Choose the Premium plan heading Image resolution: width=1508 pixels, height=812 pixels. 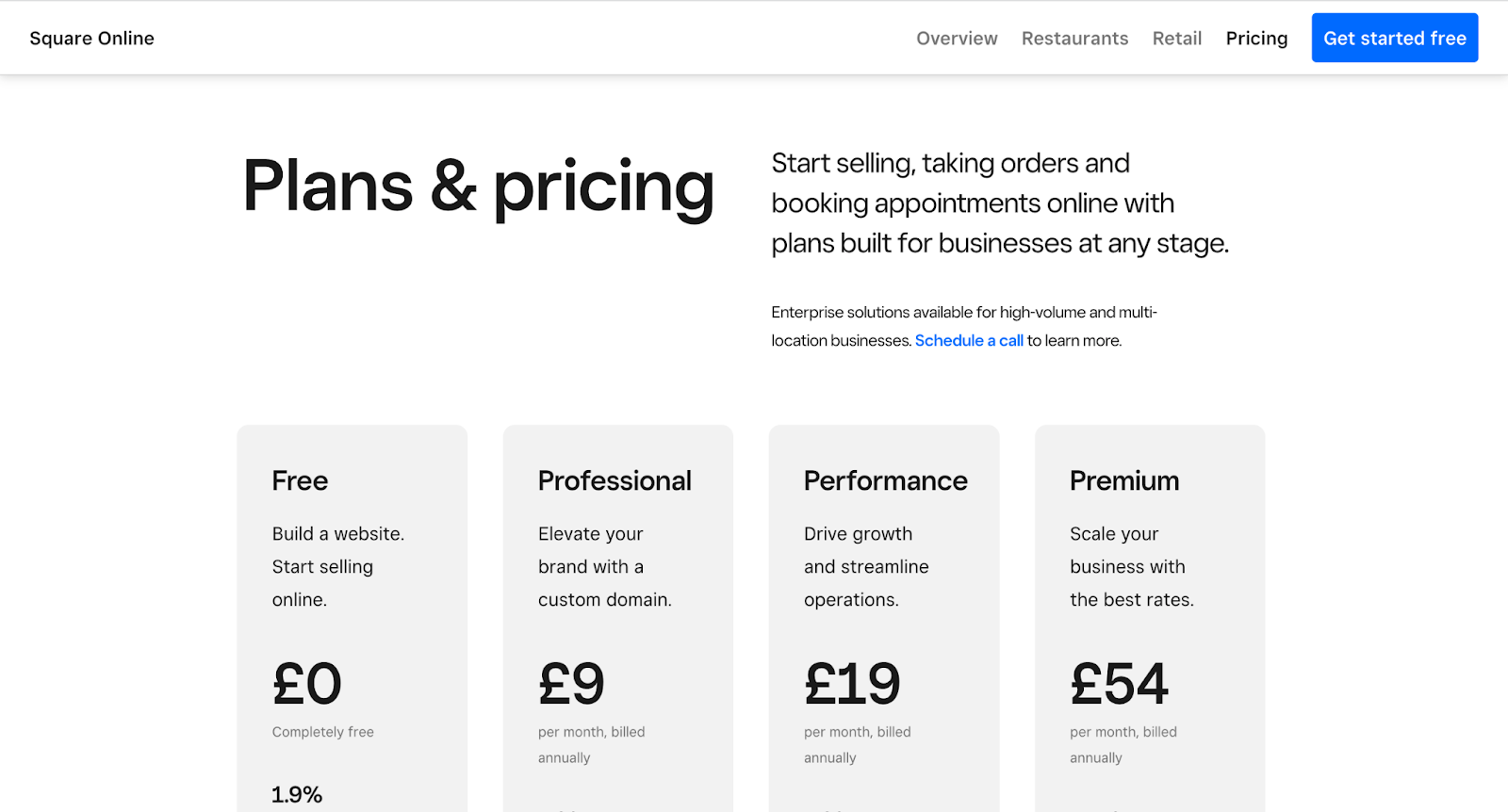pos(1123,481)
